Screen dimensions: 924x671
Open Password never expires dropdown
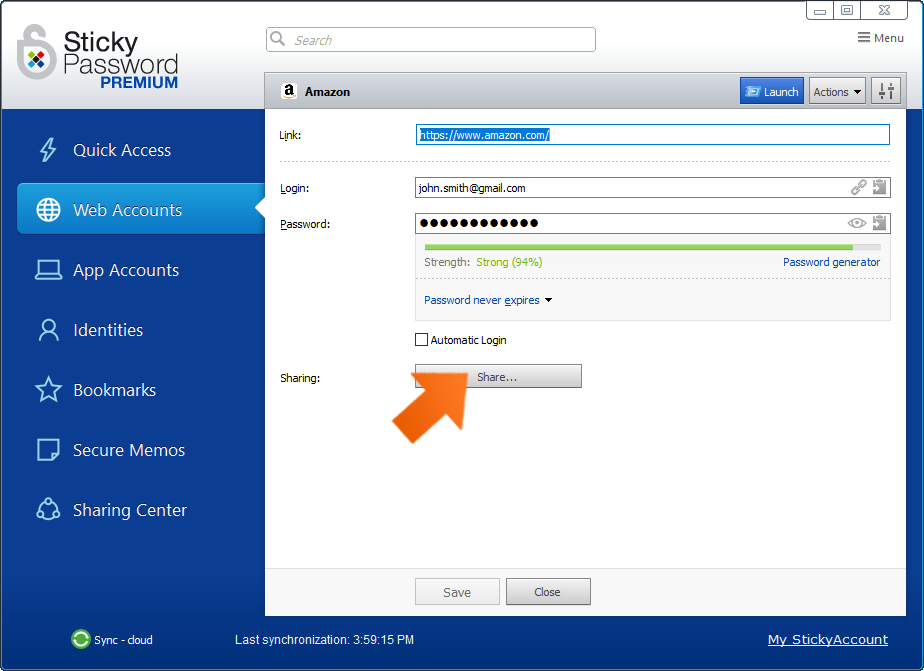pos(488,300)
